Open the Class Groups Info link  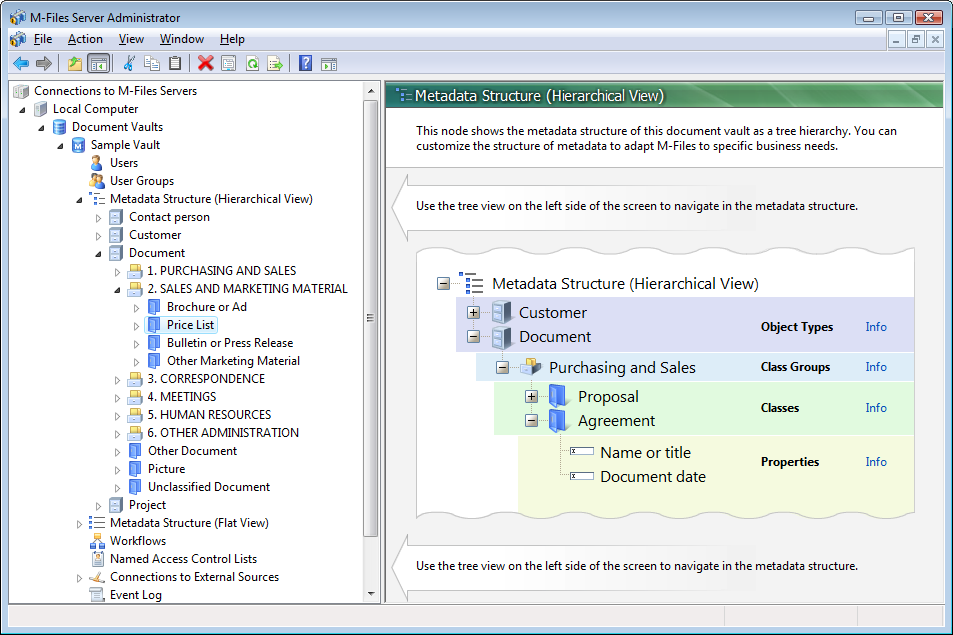(876, 366)
